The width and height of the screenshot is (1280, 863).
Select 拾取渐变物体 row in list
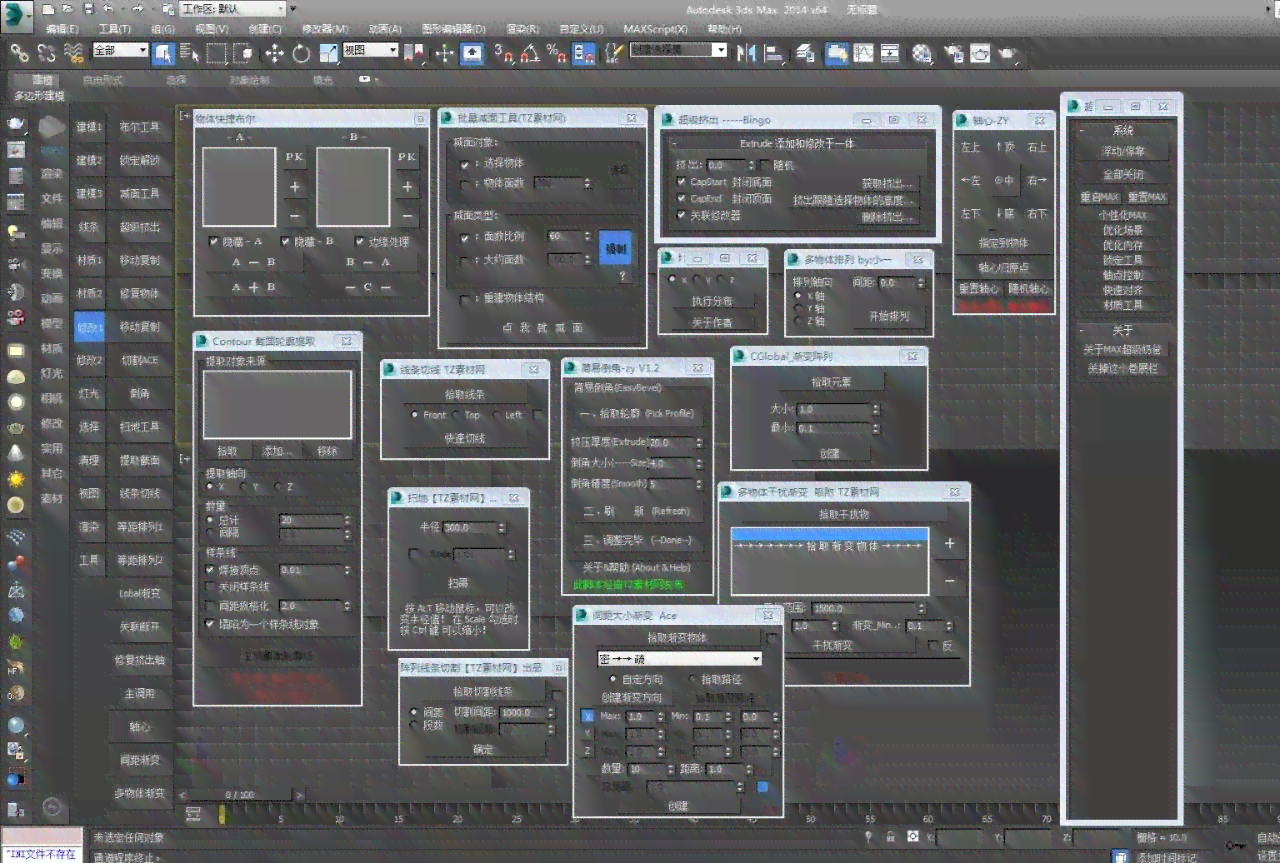tap(830, 547)
